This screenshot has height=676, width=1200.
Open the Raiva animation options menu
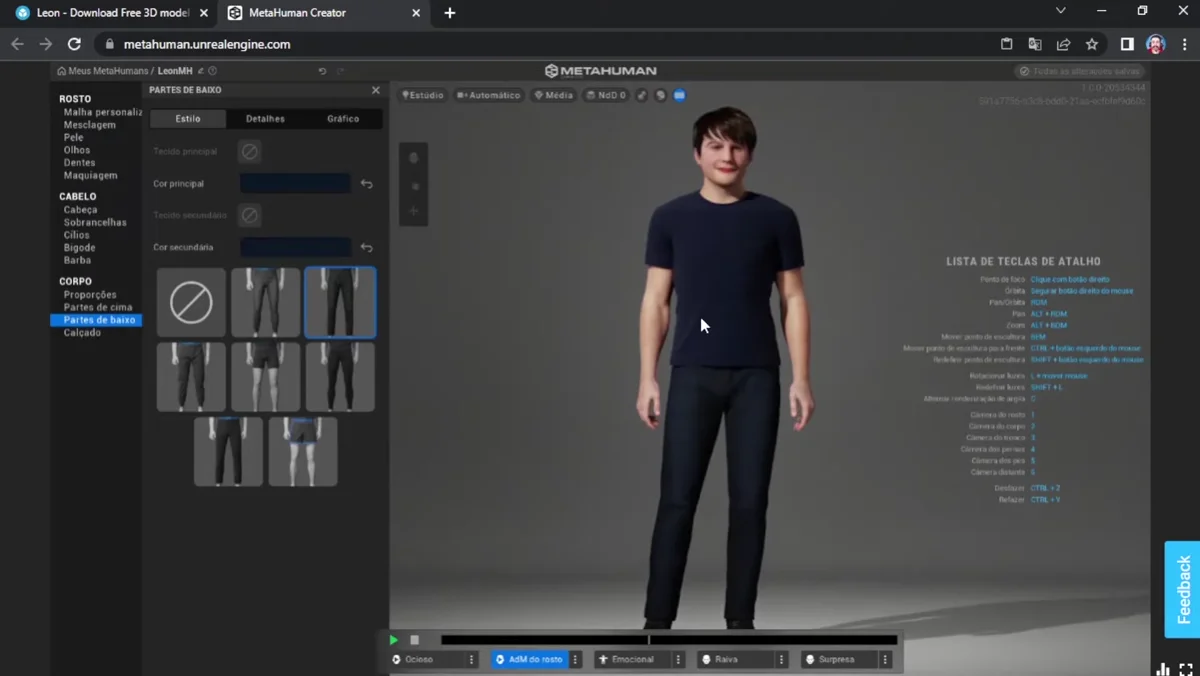[x=782, y=660]
